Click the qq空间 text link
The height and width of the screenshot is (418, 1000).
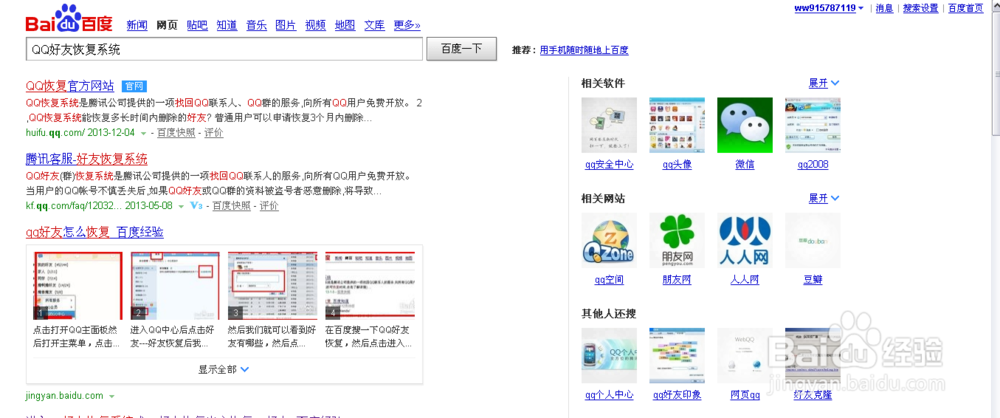609,280
